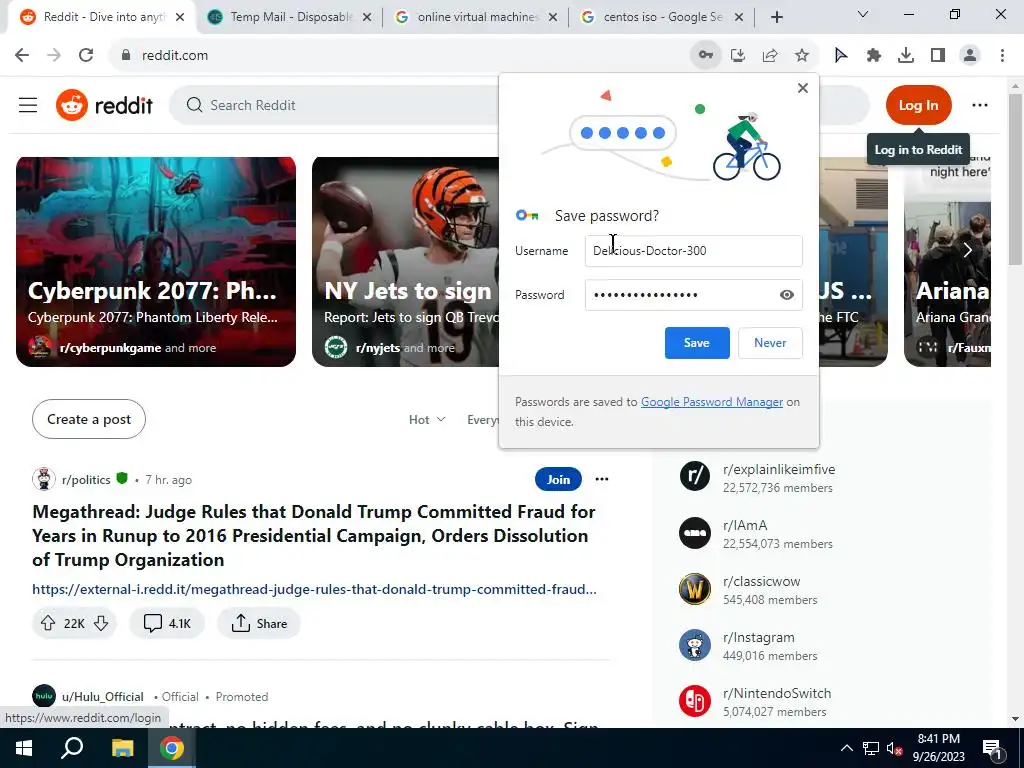
Task: Click the taskbar volume icon
Action: (x=894, y=748)
